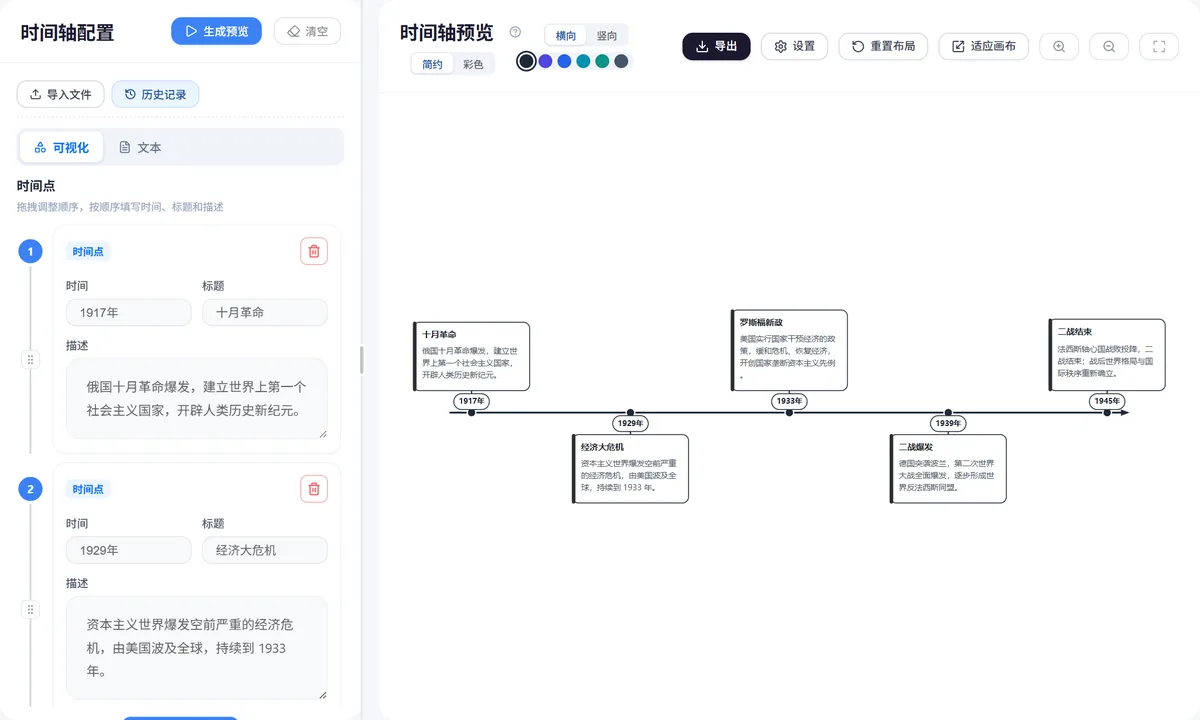Select 简约 simple style
The width and height of the screenshot is (1200, 720).
coord(432,64)
